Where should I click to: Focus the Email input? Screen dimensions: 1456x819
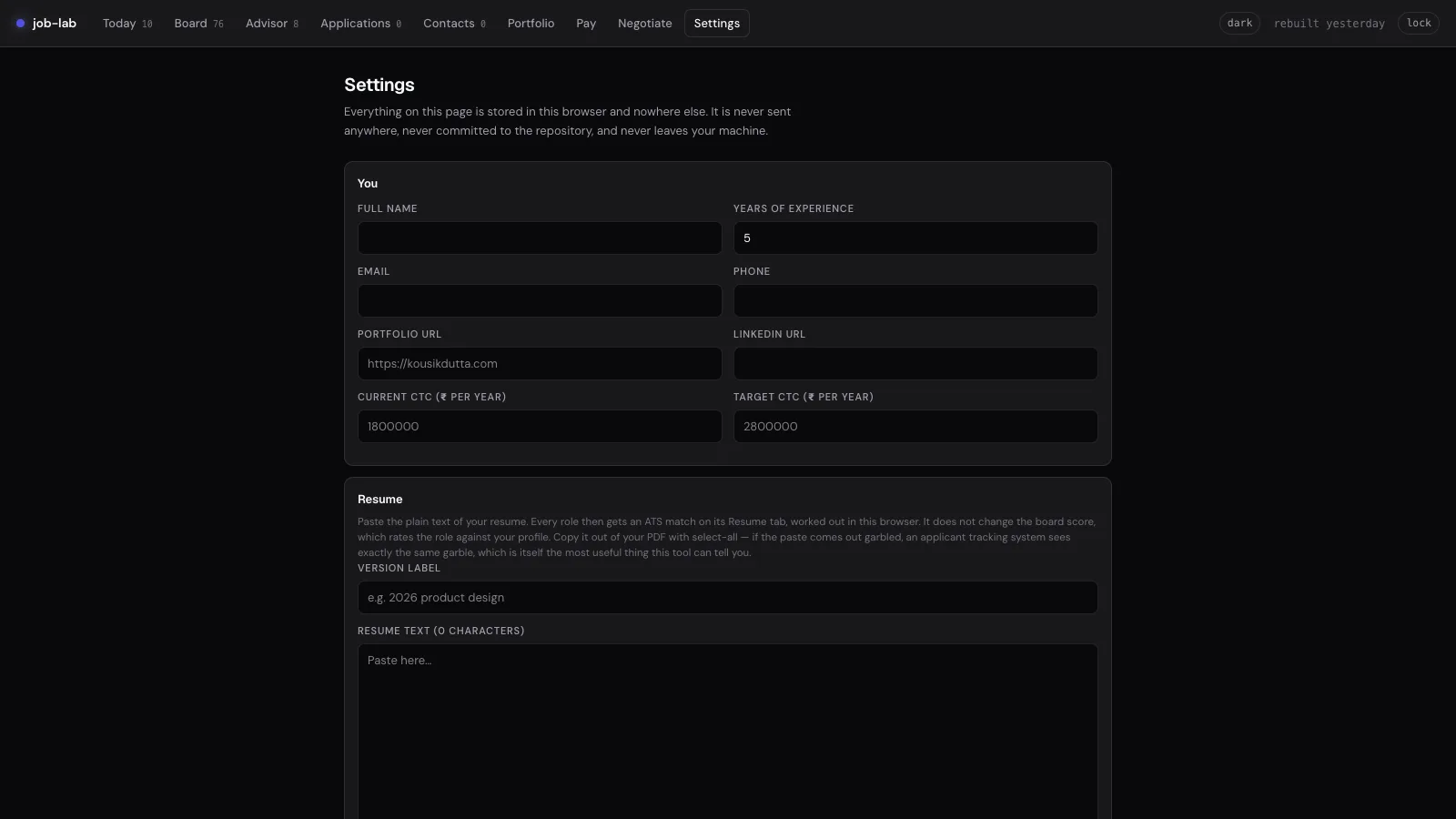point(540,301)
